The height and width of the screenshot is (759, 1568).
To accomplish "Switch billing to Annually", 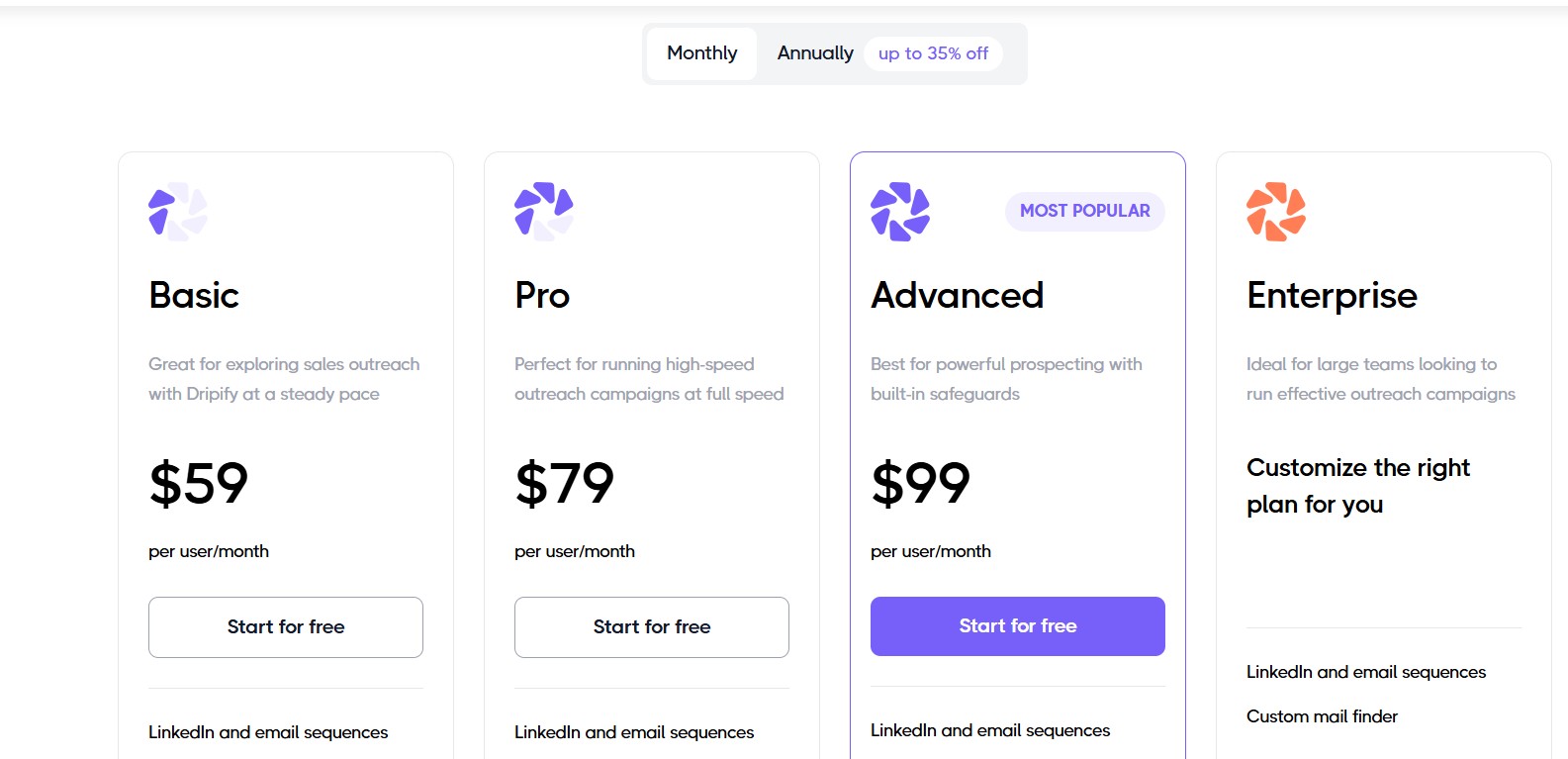I will click(814, 52).
